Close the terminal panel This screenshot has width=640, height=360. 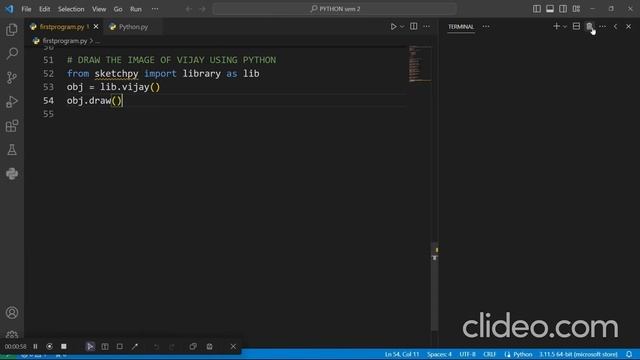(x=629, y=27)
